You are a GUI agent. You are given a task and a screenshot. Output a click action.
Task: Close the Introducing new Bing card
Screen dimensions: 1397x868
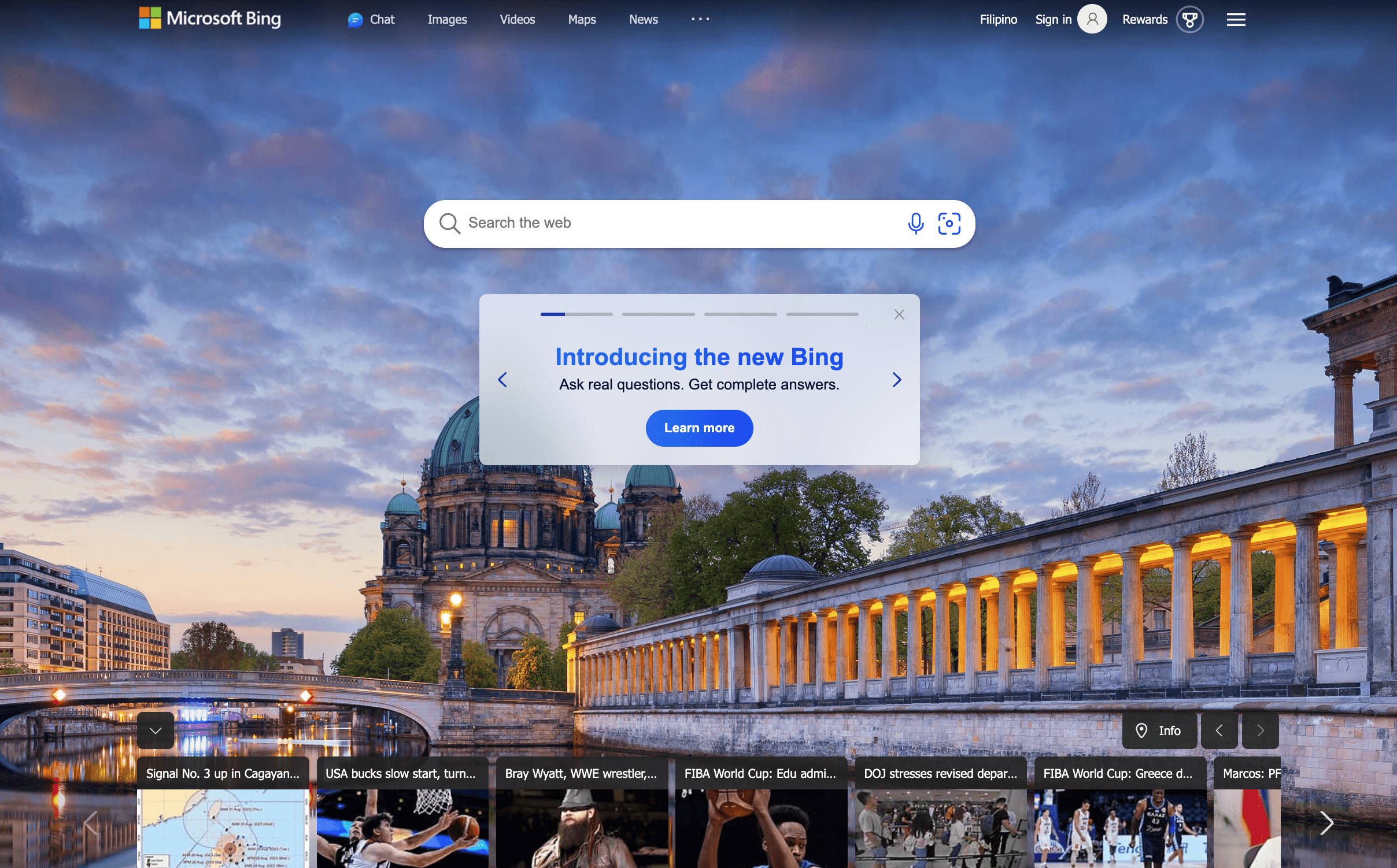(x=899, y=314)
